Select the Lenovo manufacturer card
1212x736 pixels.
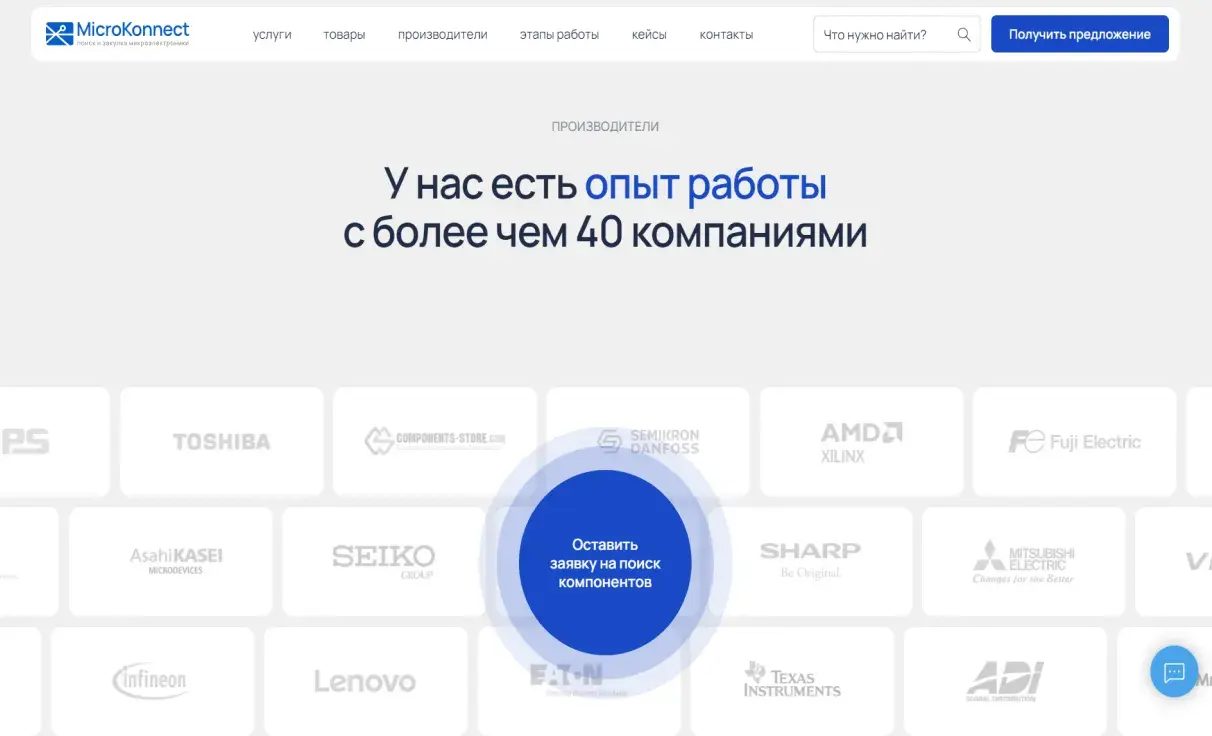(x=365, y=681)
